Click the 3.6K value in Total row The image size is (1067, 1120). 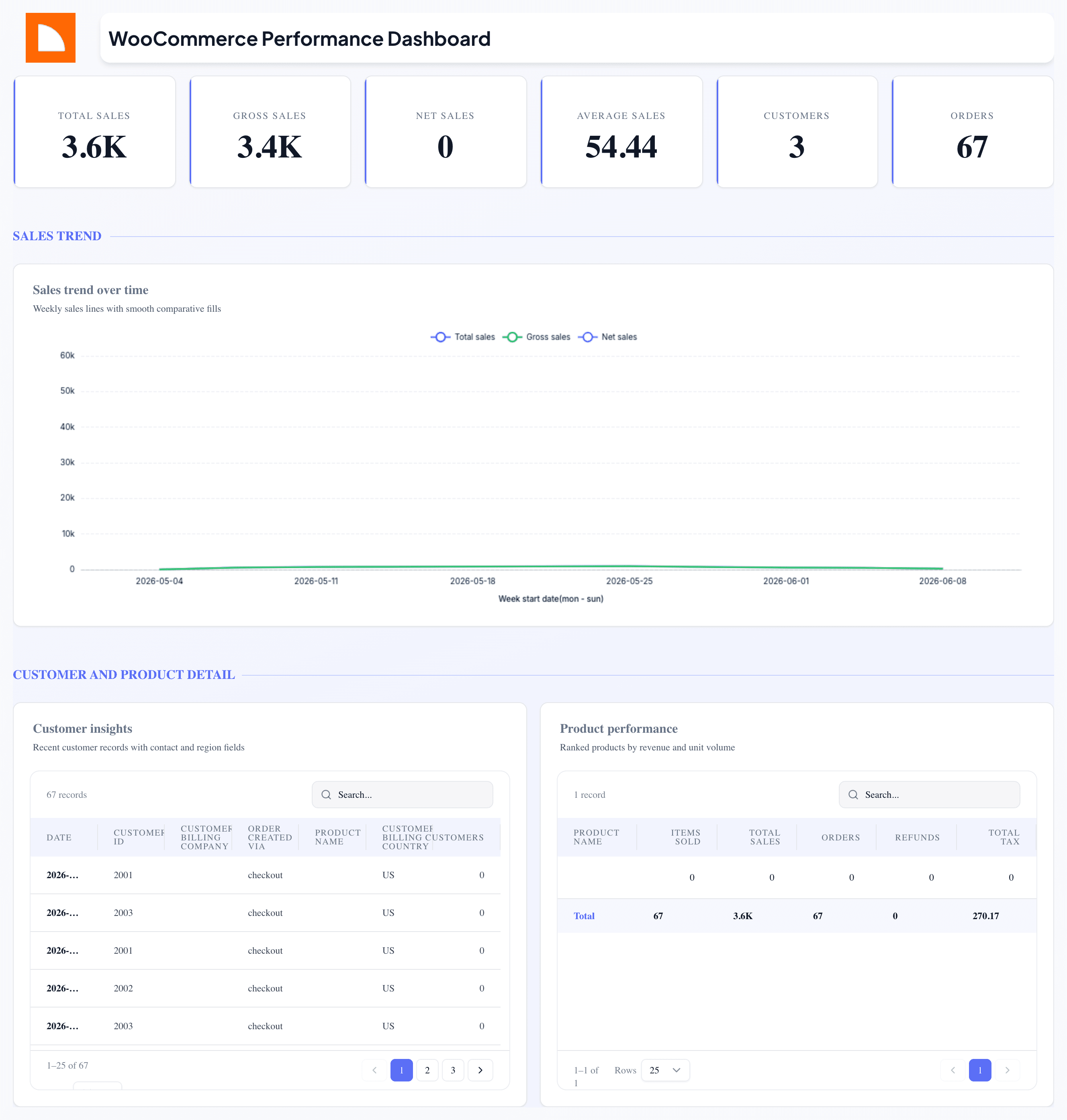click(x=743, y=916)
